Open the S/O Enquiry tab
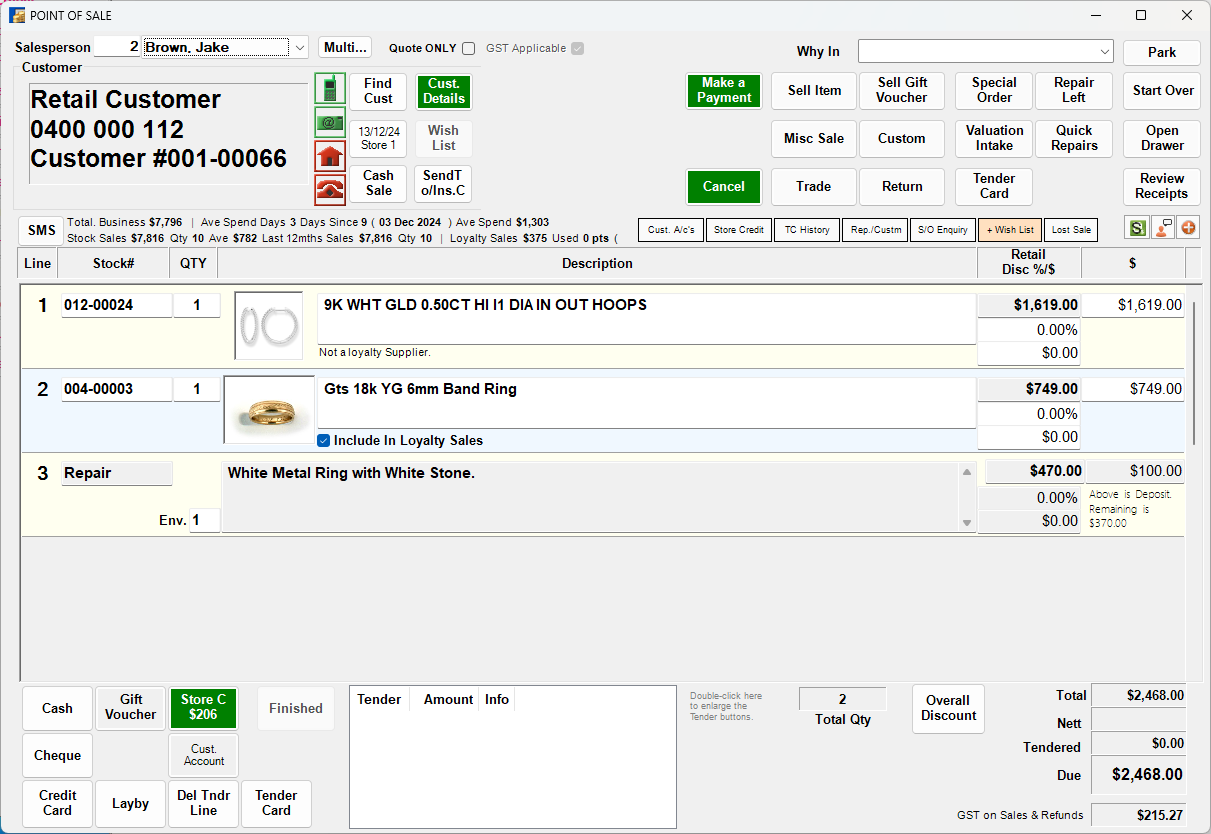This screenshot has width=1211, height=834. click(942, 229)
